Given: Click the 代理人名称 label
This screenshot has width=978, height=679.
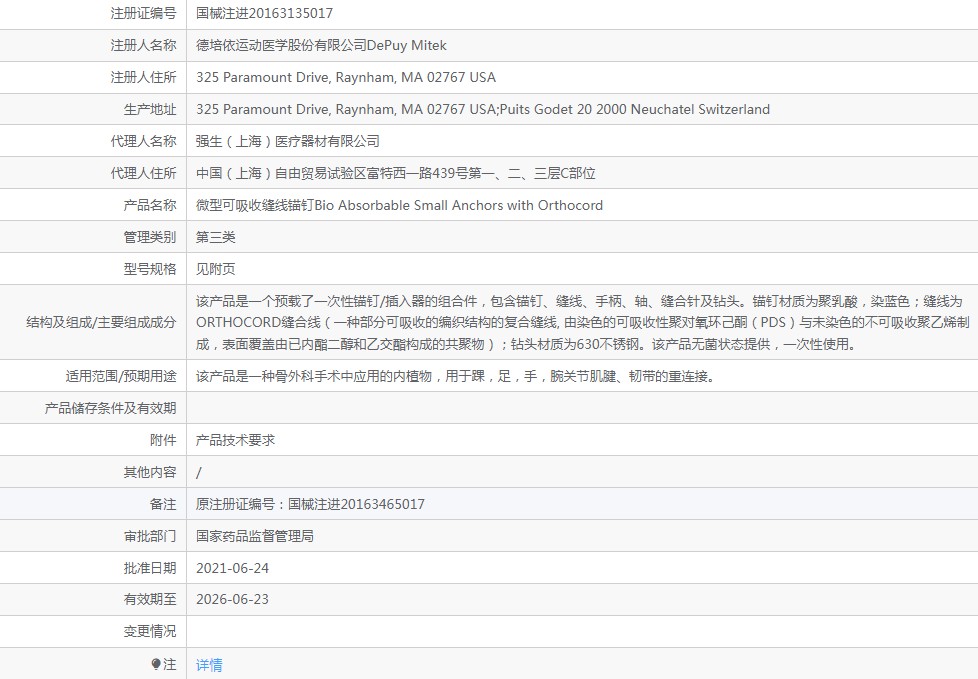Looking at the screenshot, I should click(x=143, y=141).
